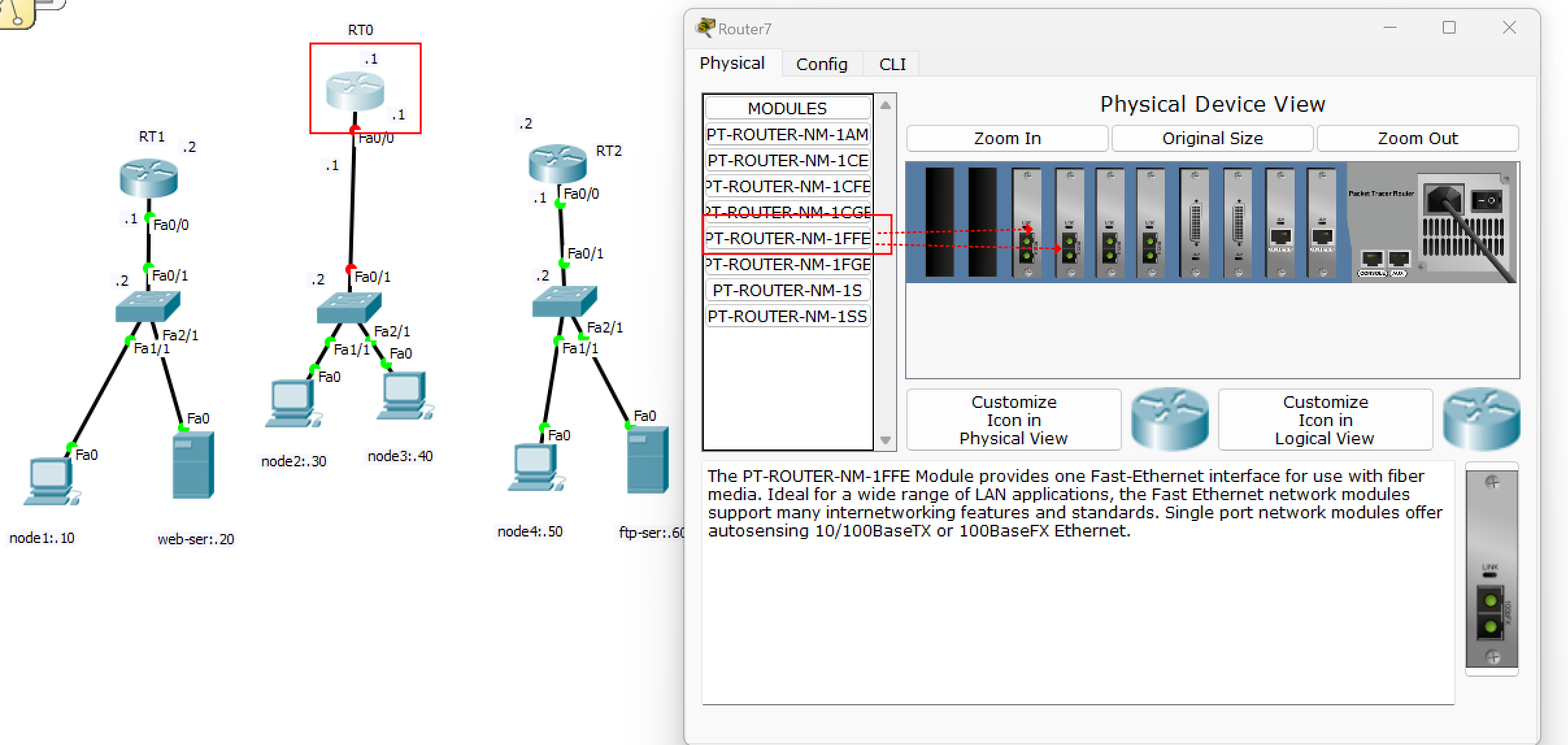Toggle the router power switch

click(1486, 201)
